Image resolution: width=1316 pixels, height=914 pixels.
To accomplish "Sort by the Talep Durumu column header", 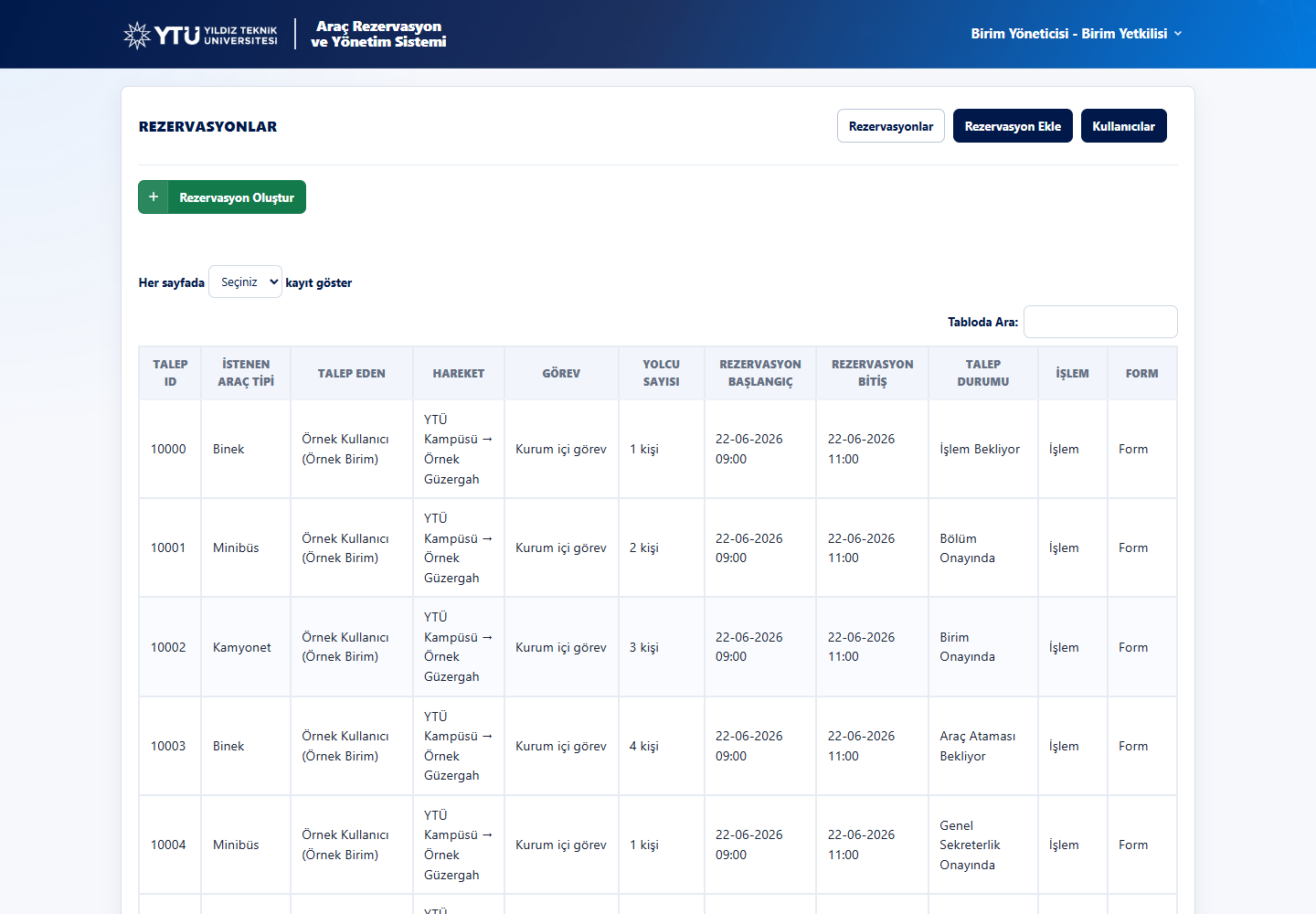I will click(x=983, y=373).
